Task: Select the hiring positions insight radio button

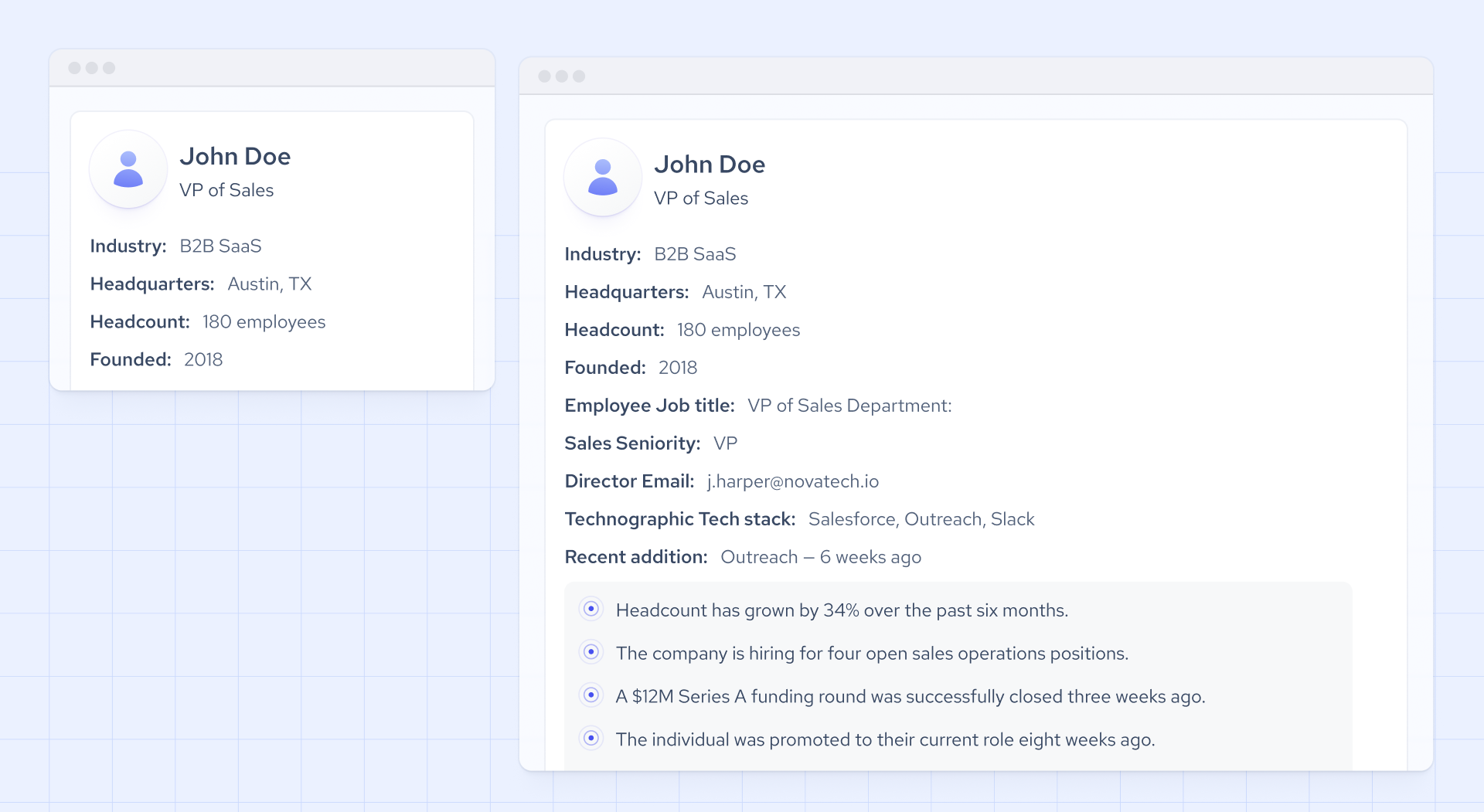Action: [591, 653]
